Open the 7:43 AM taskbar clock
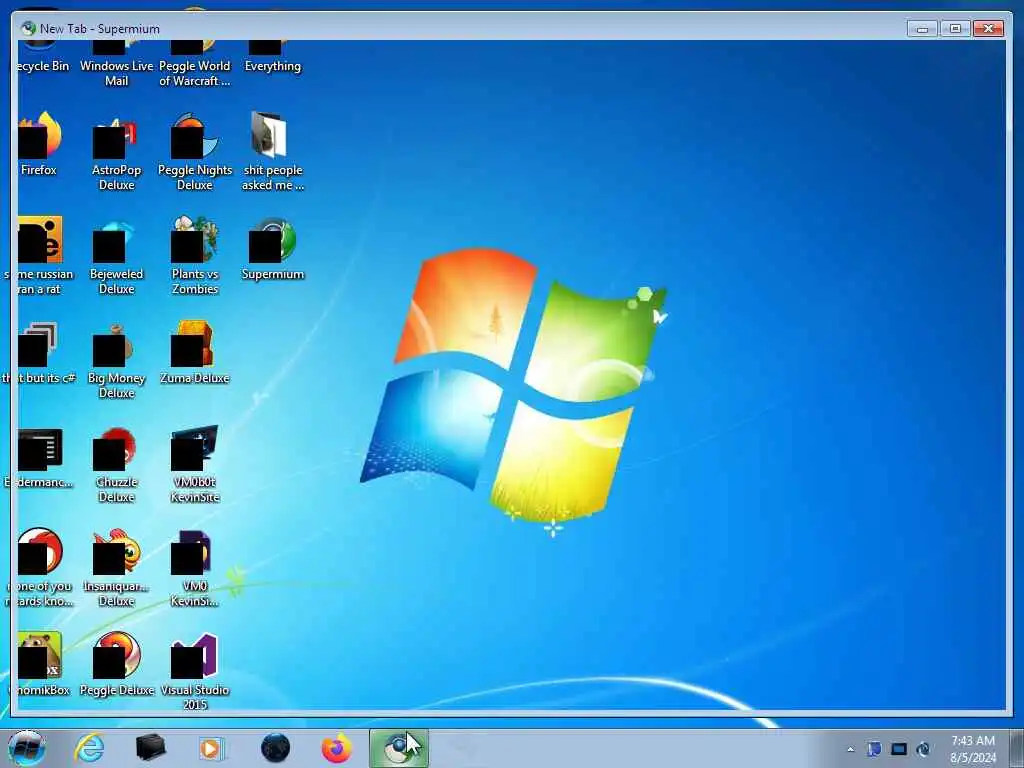Screen dimensions: 1024x768 coord(973,749)
